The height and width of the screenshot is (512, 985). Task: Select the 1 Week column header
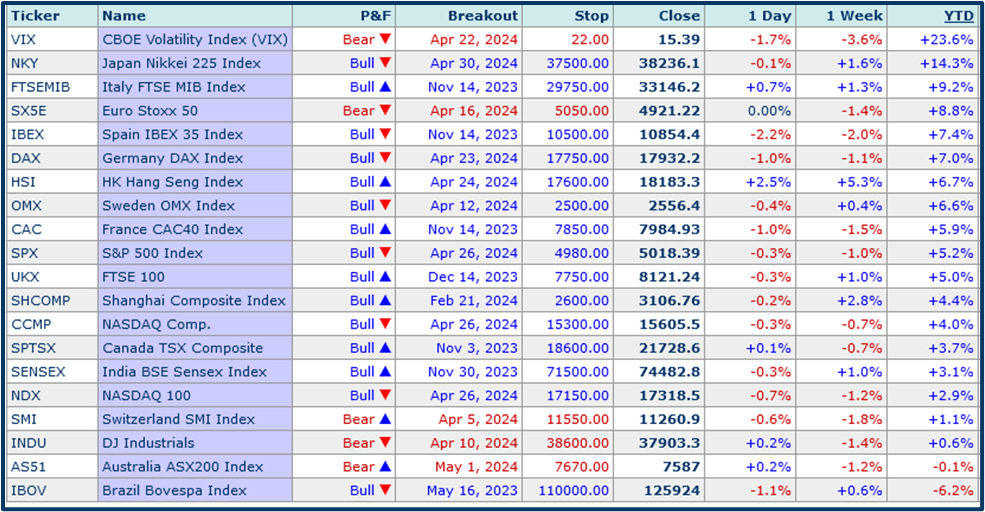(852, 16)
